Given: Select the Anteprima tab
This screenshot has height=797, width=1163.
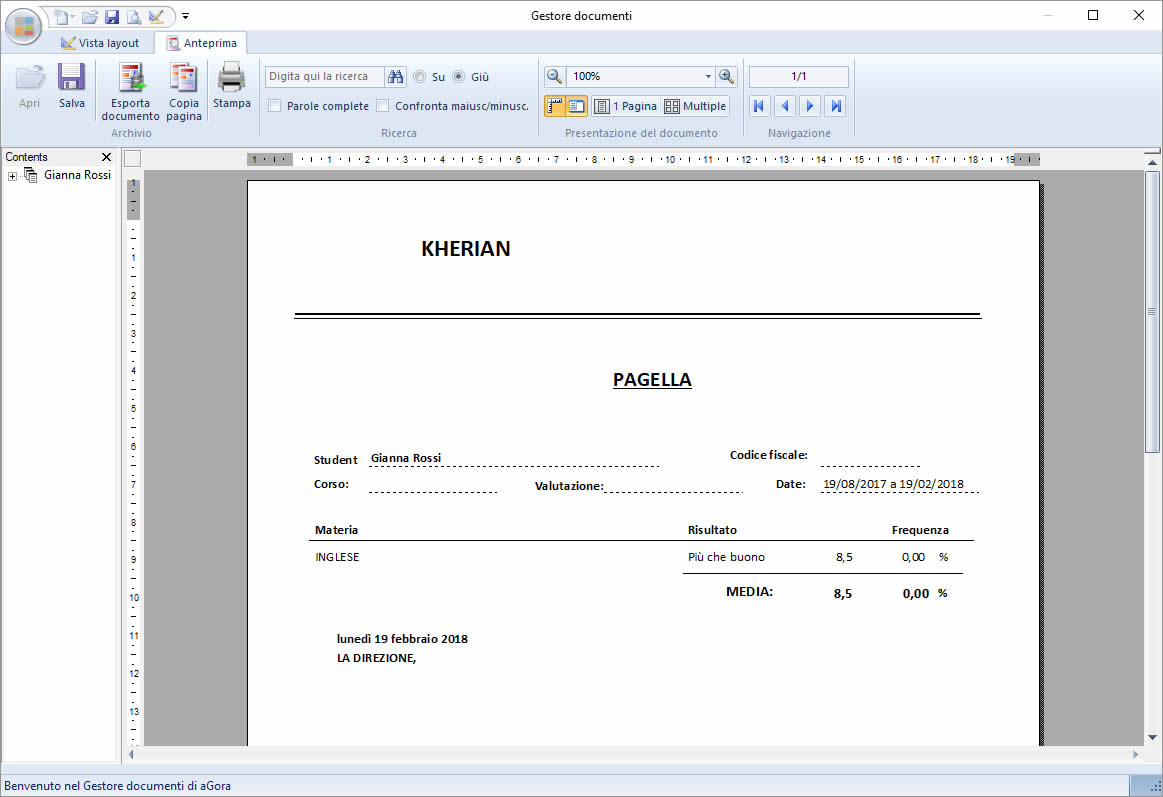Looking at the screenshot, I should coord(201,43).
